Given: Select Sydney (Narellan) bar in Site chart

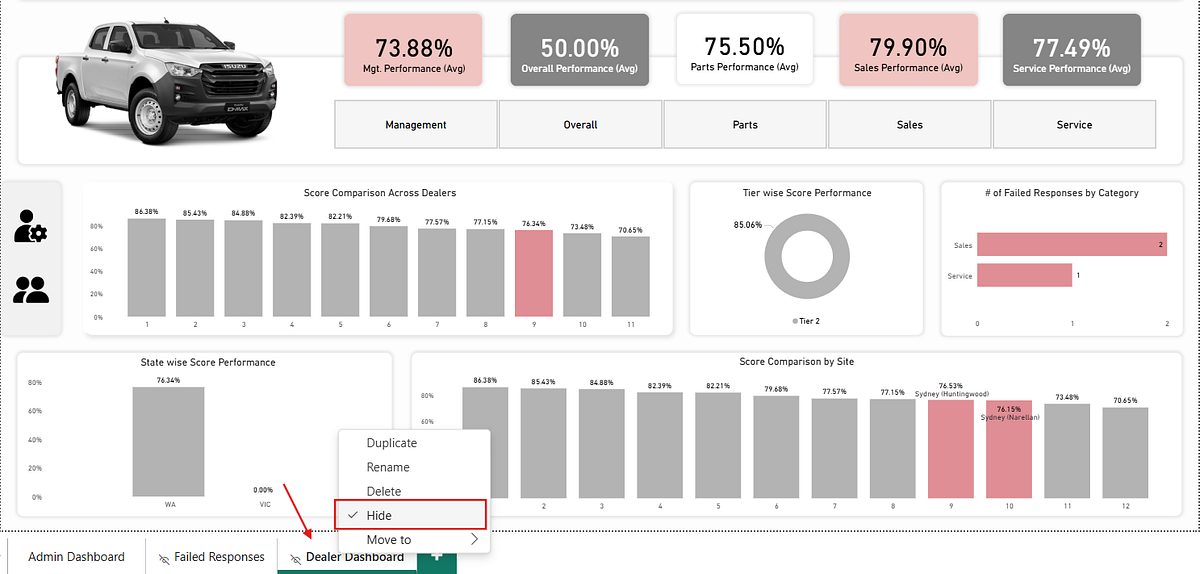Looking at the screenshot, I should coord(1008,449).
